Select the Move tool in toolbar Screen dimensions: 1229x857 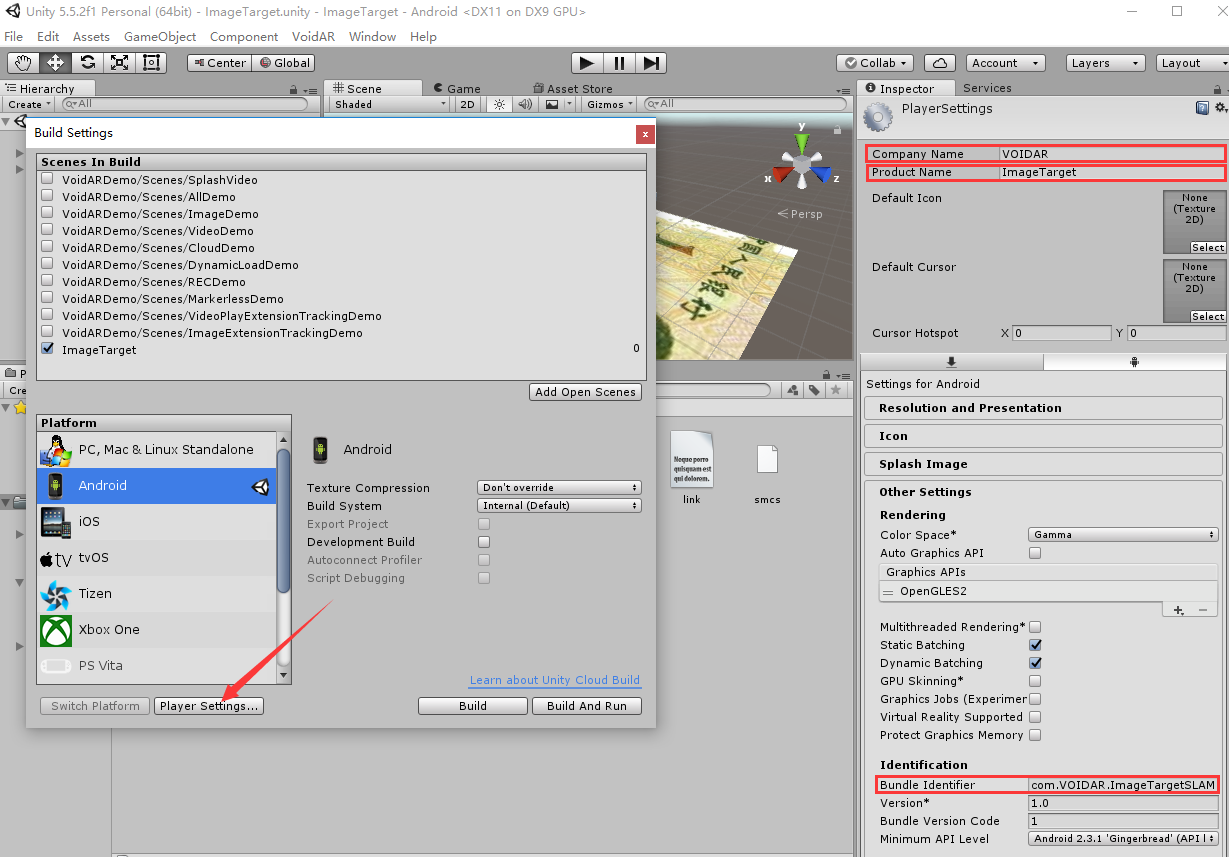point(55,62)
